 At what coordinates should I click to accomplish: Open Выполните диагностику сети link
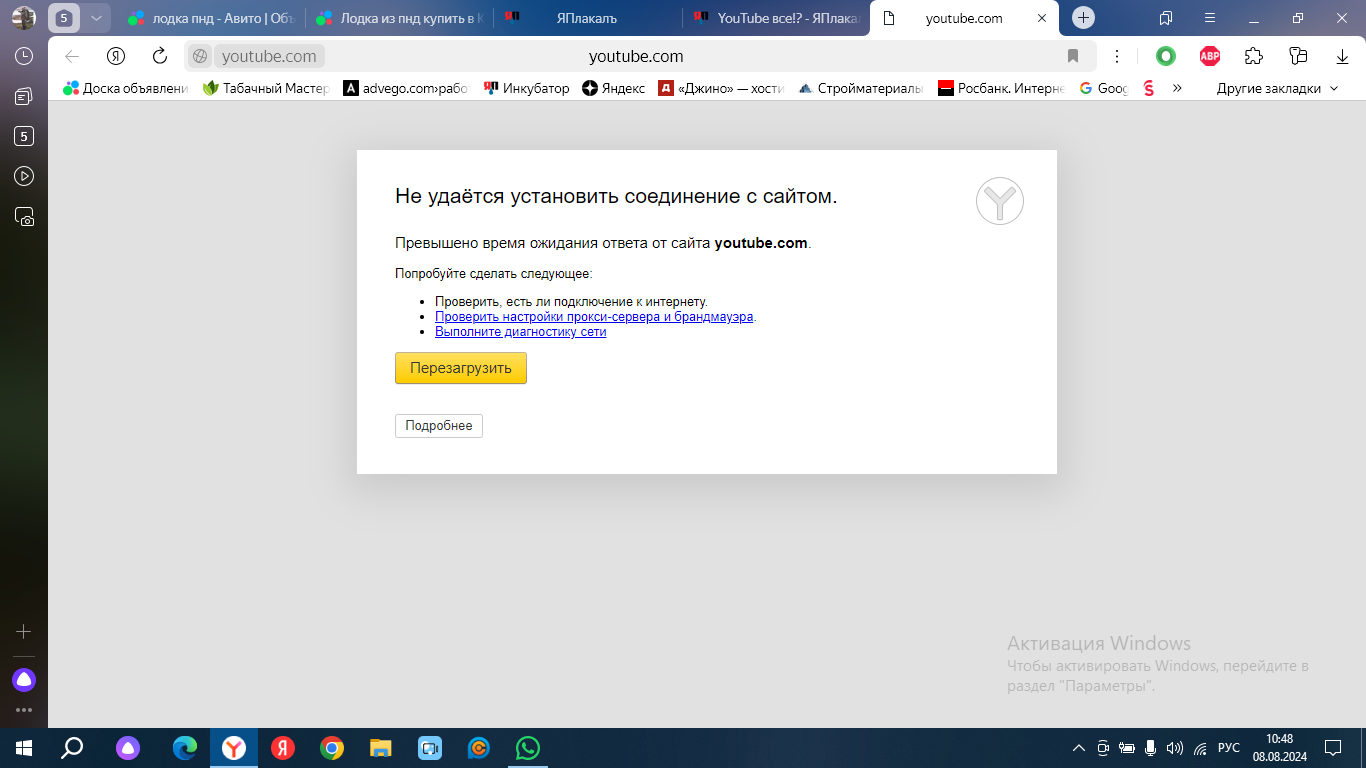[x=520, y=332]
